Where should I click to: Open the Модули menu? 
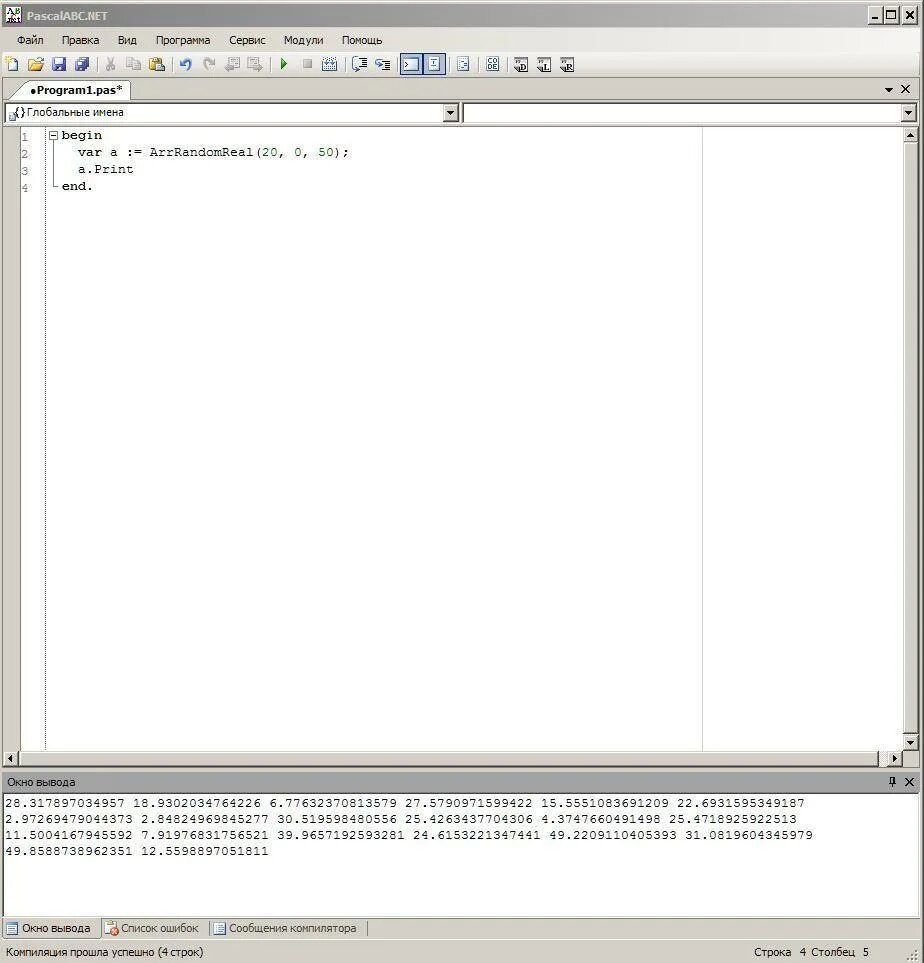point(303,40)
